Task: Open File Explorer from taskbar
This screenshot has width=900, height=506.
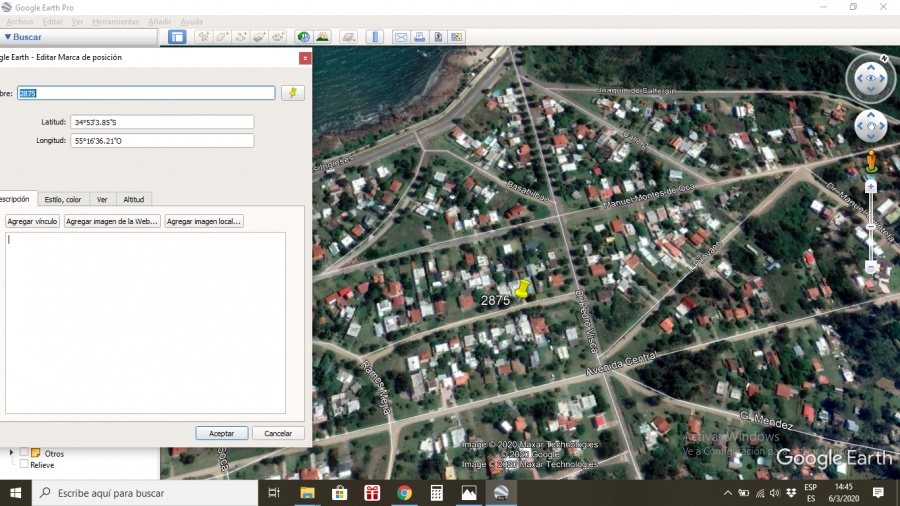Action: [307, 493]
